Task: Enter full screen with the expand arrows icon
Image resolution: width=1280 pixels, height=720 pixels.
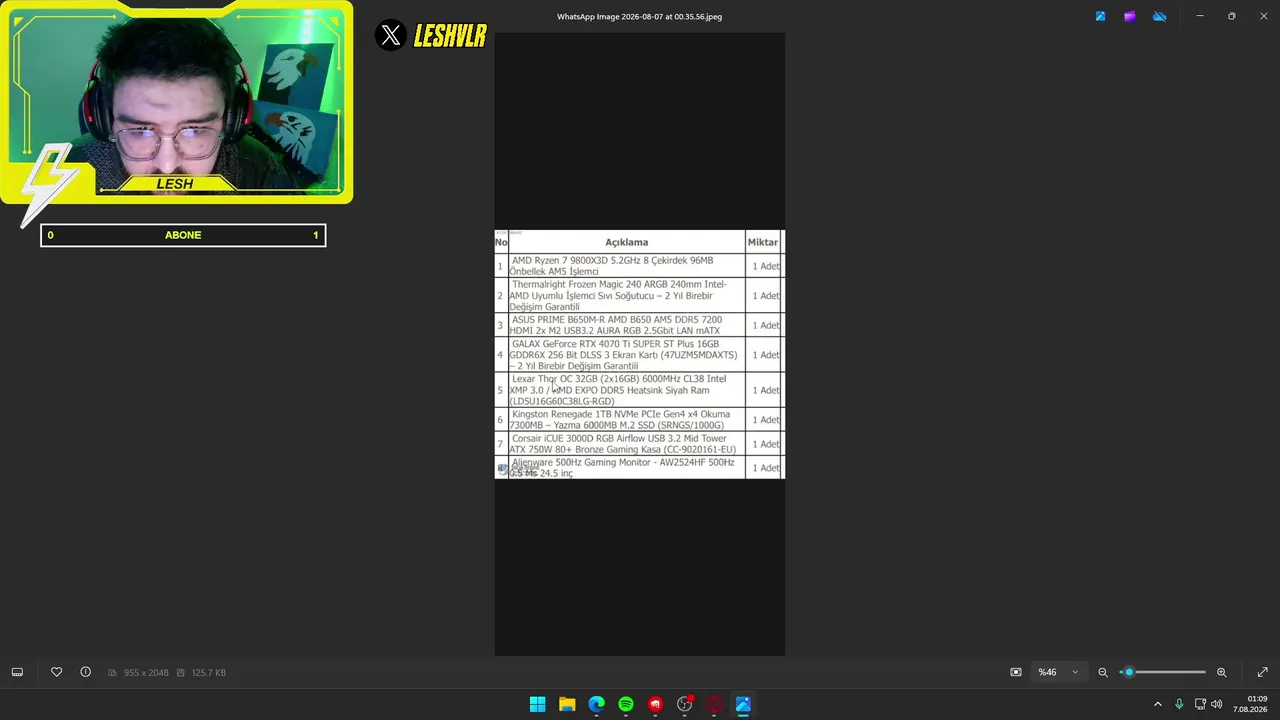Action: pos(1262,672)
